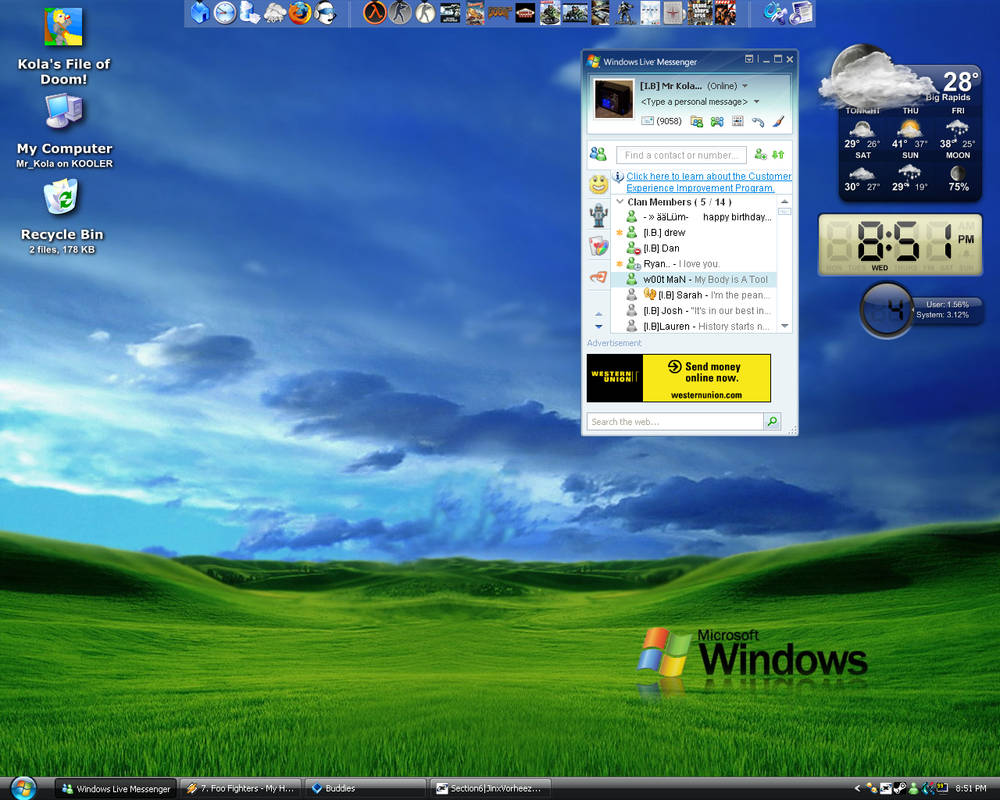Switch to Windows Live Messenger taskbar button
This screenshot has width=1000, height=800.
[117, 789]
